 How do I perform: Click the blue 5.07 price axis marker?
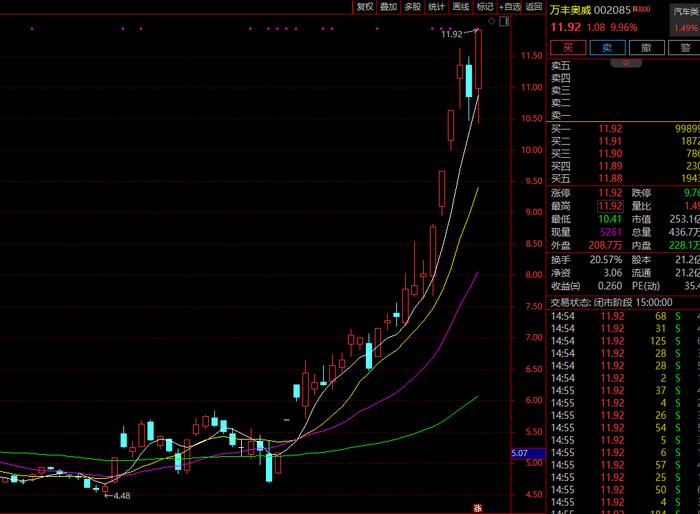[x=528, y=453]
